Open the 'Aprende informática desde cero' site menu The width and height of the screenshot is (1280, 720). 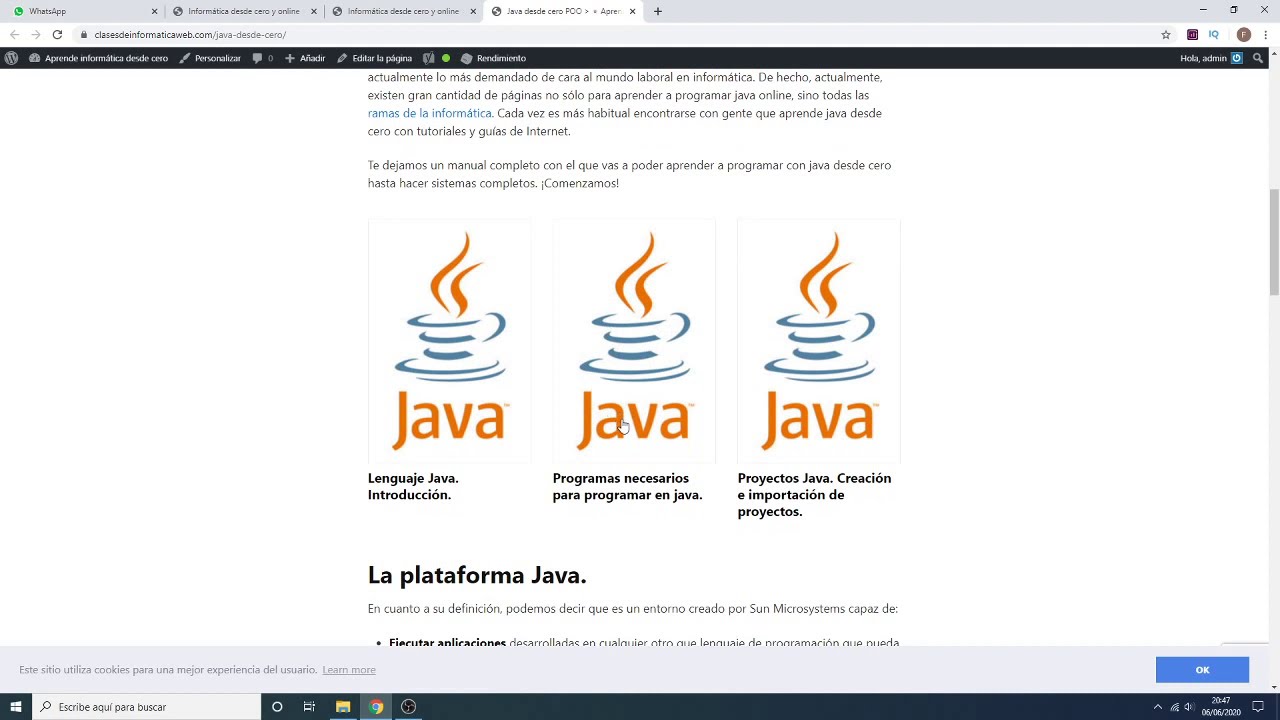[98, 58]
